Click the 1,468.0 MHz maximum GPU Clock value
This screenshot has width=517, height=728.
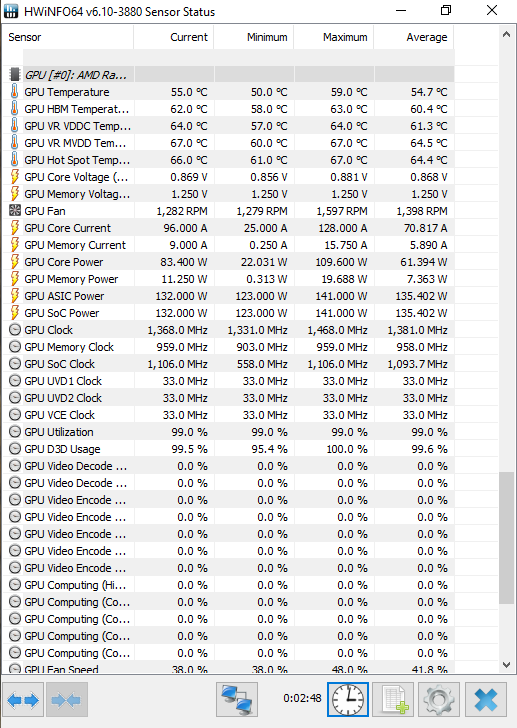coord(337,330)
